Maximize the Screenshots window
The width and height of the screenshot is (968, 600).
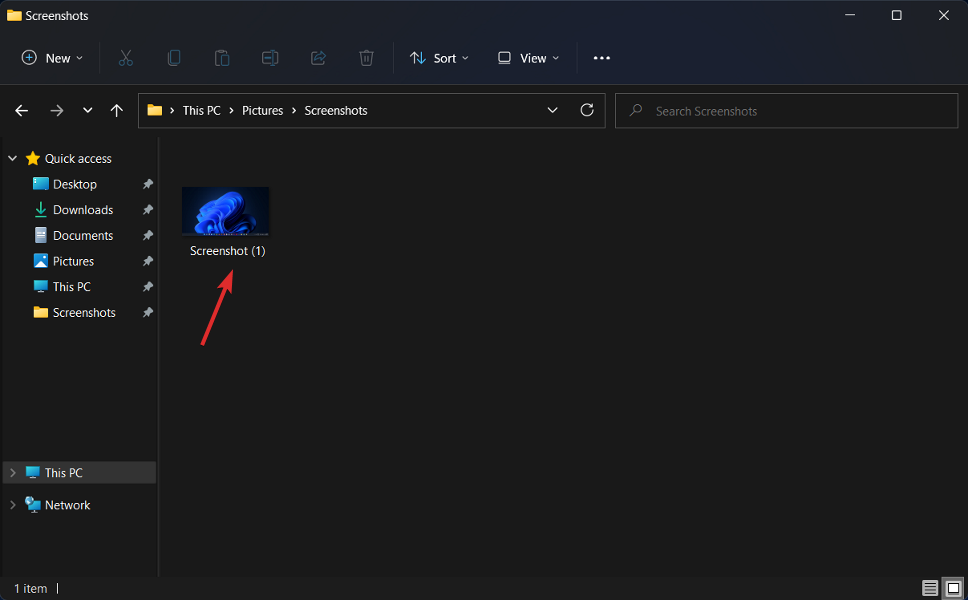896,15
